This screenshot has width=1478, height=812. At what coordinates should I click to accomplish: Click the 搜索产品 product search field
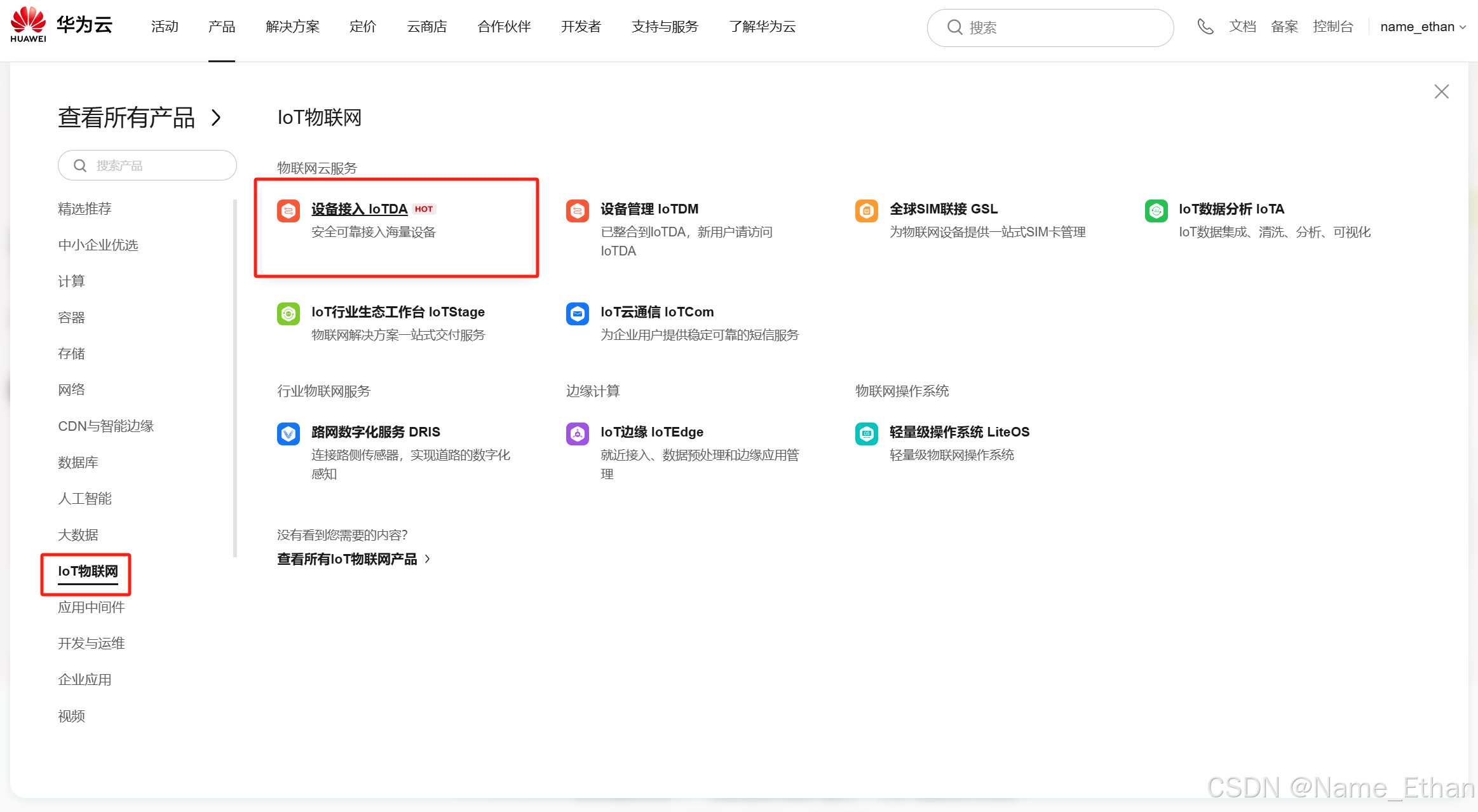click(x=147, y=166)
